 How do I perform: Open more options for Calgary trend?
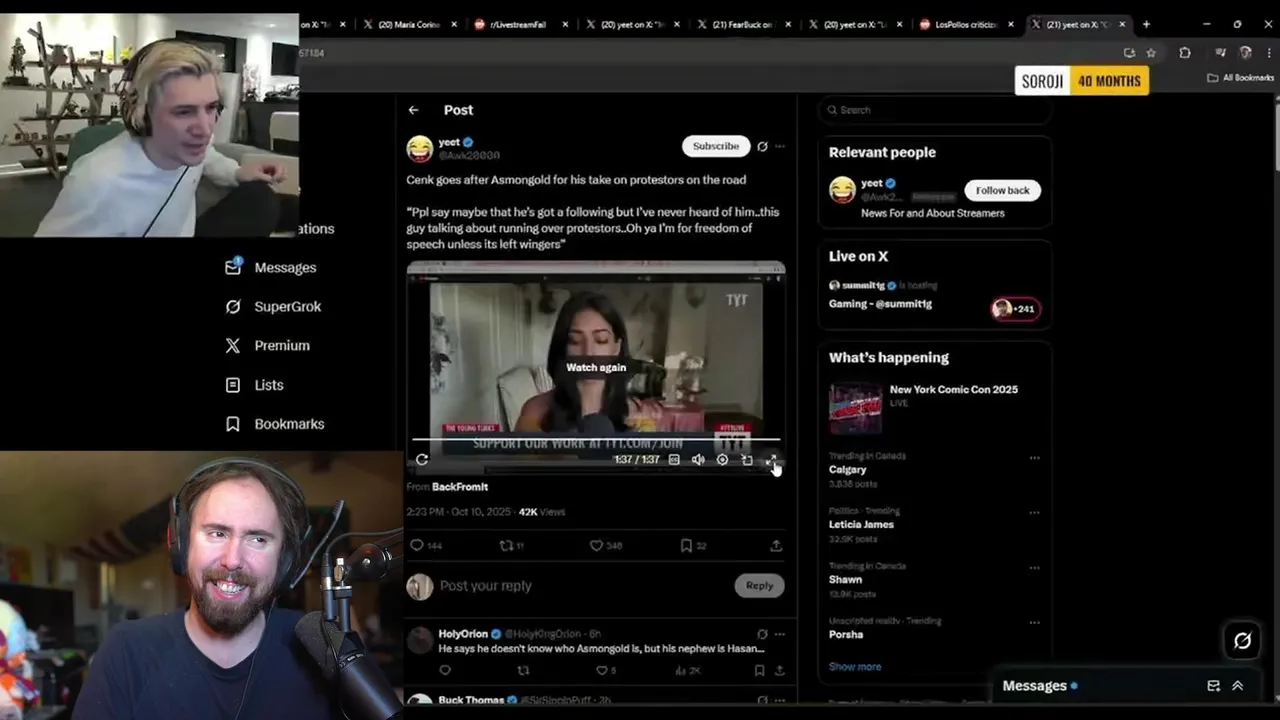tap(1034, 458)
